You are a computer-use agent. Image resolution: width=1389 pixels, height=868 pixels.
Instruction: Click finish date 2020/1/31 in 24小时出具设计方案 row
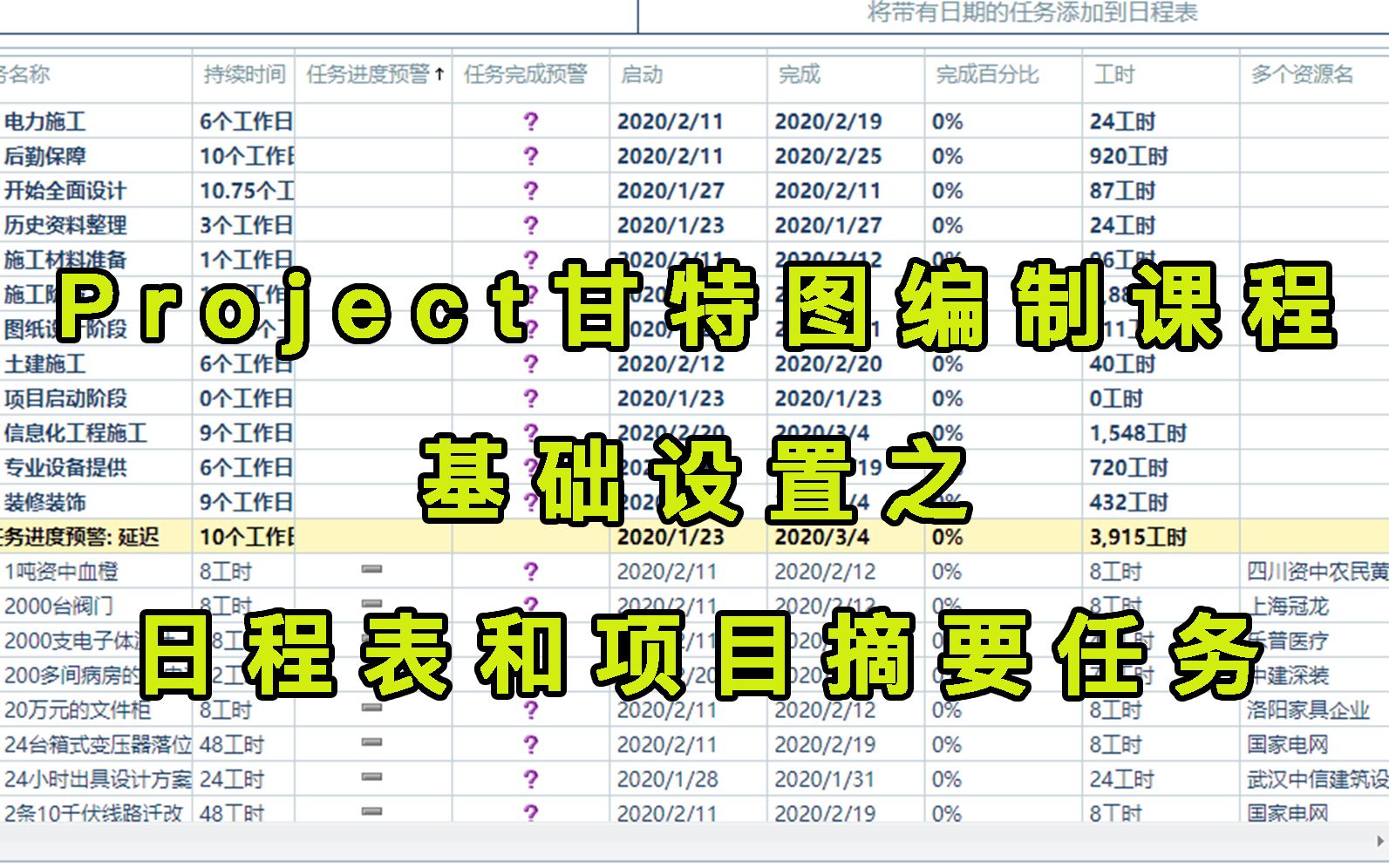click(825, 779)
